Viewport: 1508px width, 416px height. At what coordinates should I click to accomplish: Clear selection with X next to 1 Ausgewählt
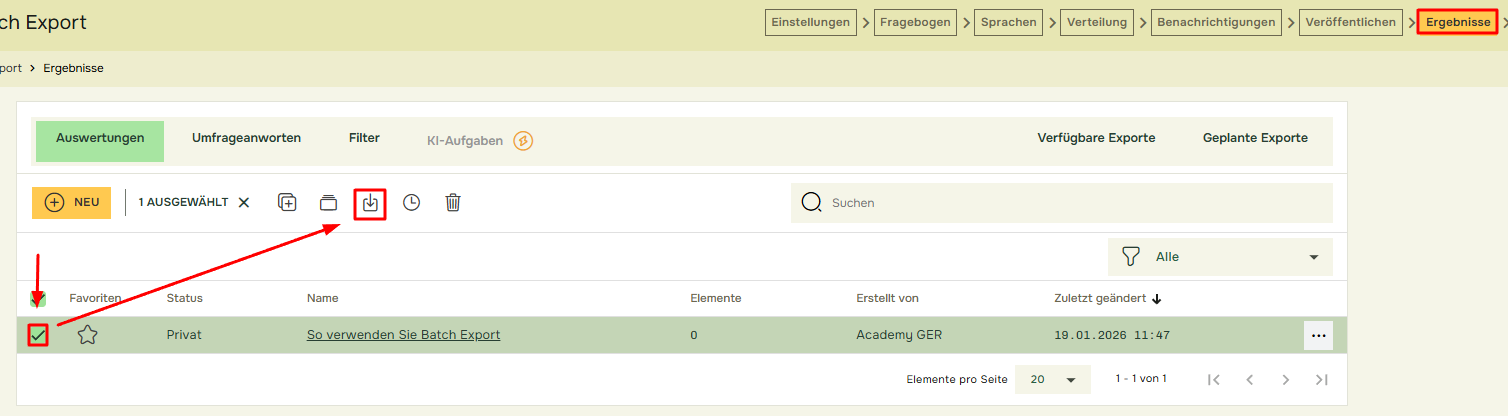click(244, 202)
